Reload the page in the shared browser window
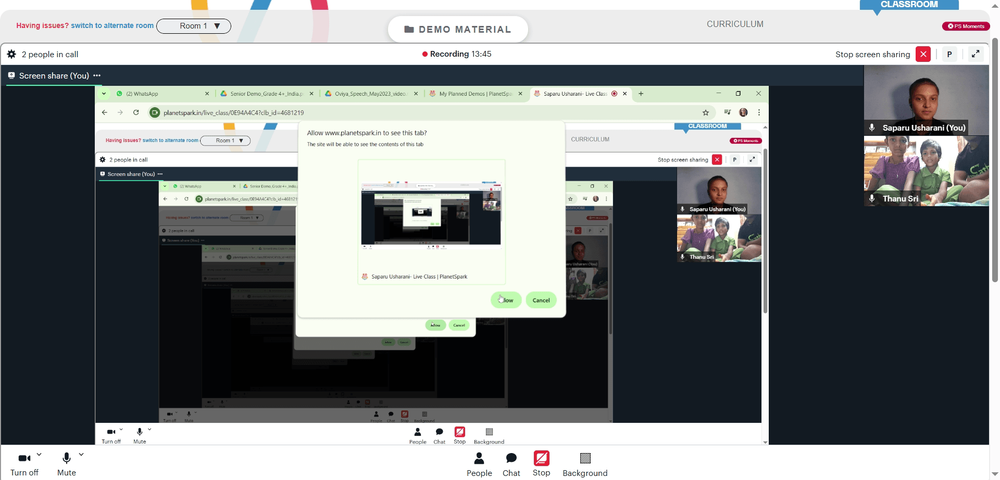The height and width of the screenshot is (480, 1000). pos(136,112)
